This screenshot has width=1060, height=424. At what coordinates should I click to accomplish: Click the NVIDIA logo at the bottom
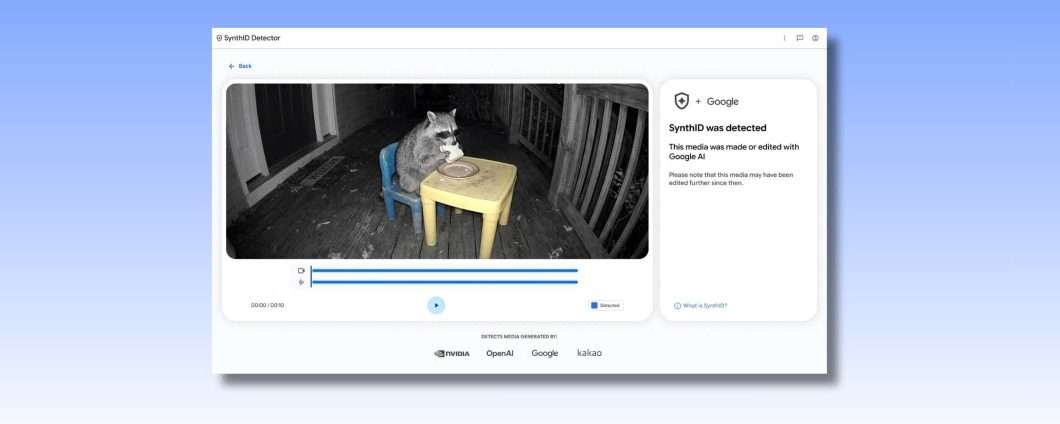(x=452, y=353)
